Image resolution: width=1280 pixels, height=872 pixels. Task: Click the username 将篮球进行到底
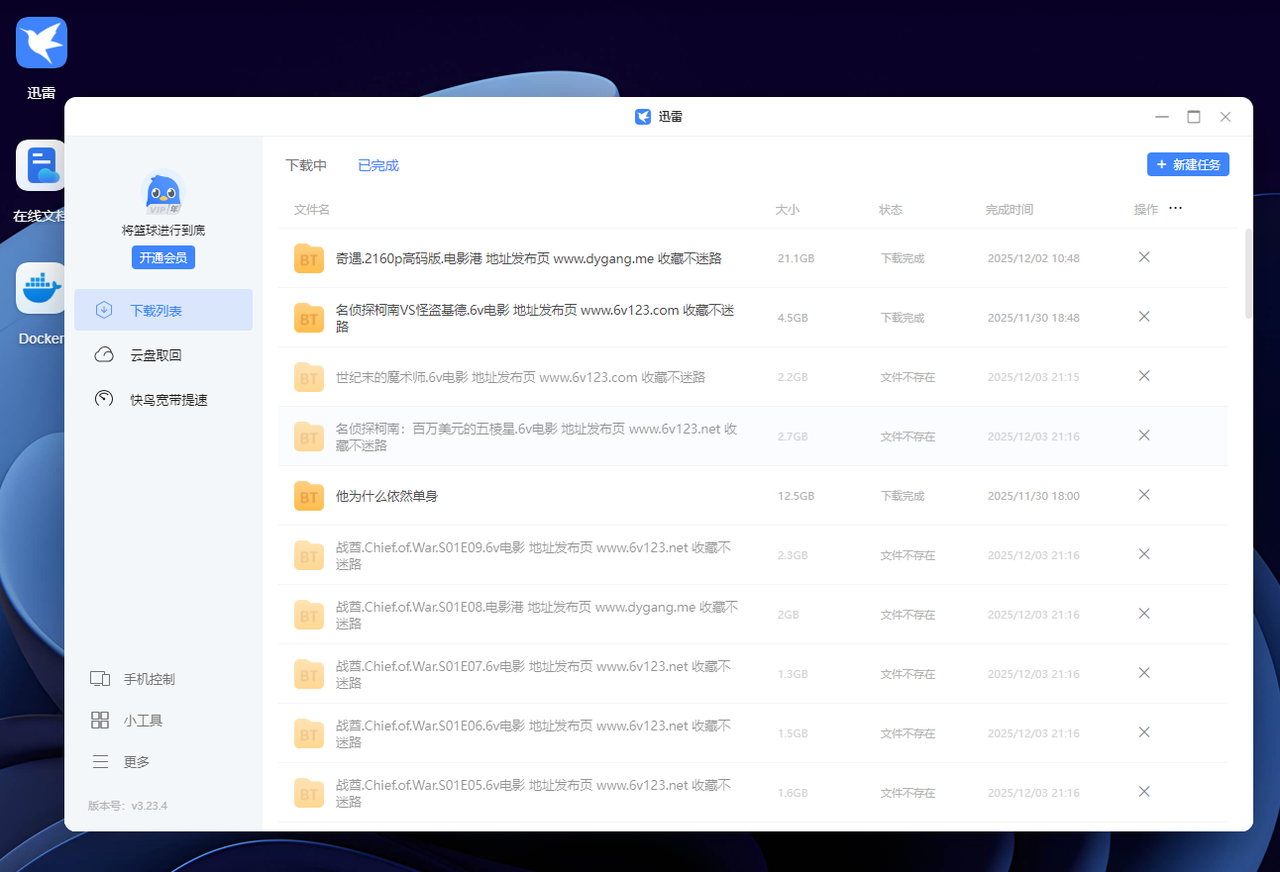(x=164, y=230)
